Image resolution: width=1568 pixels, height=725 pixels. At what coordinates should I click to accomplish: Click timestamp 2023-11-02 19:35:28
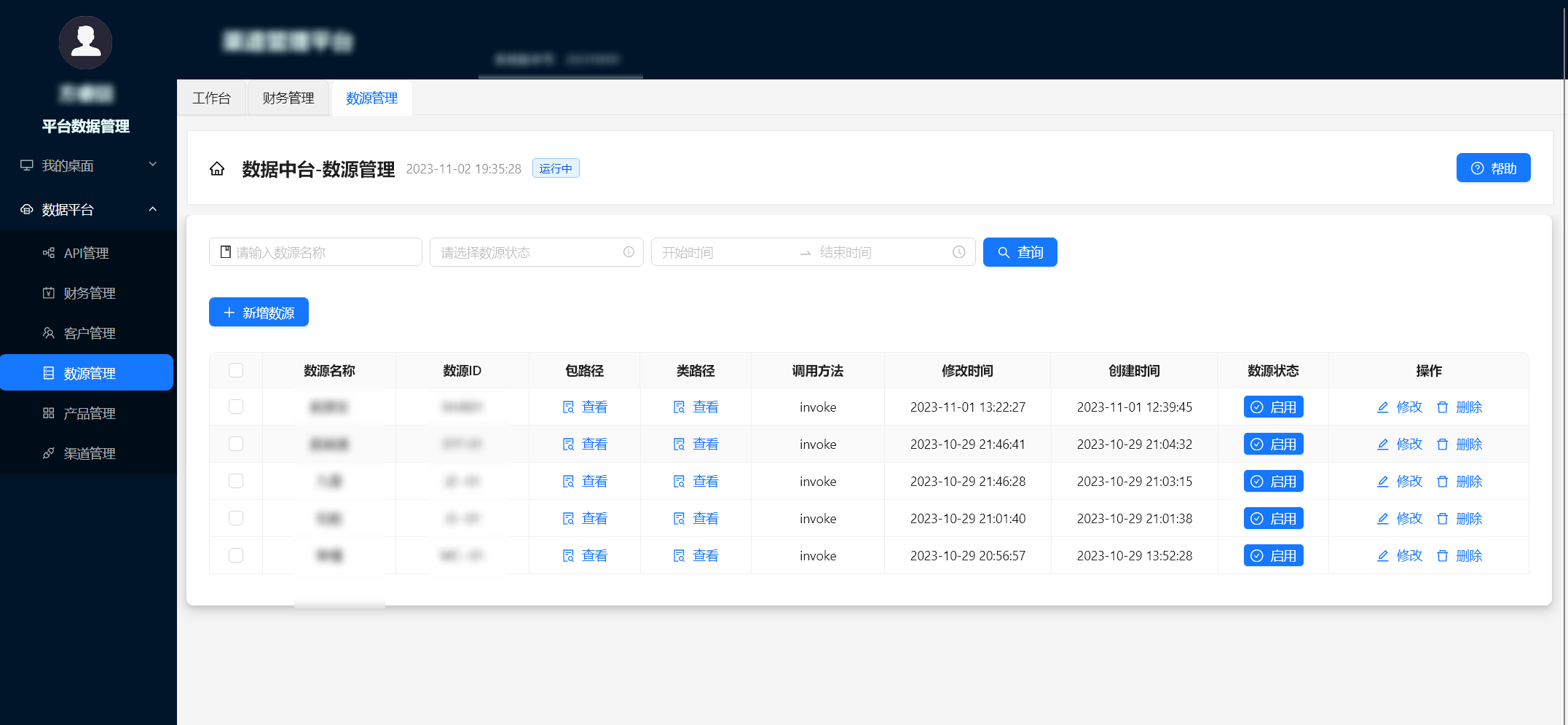point(463,169)
